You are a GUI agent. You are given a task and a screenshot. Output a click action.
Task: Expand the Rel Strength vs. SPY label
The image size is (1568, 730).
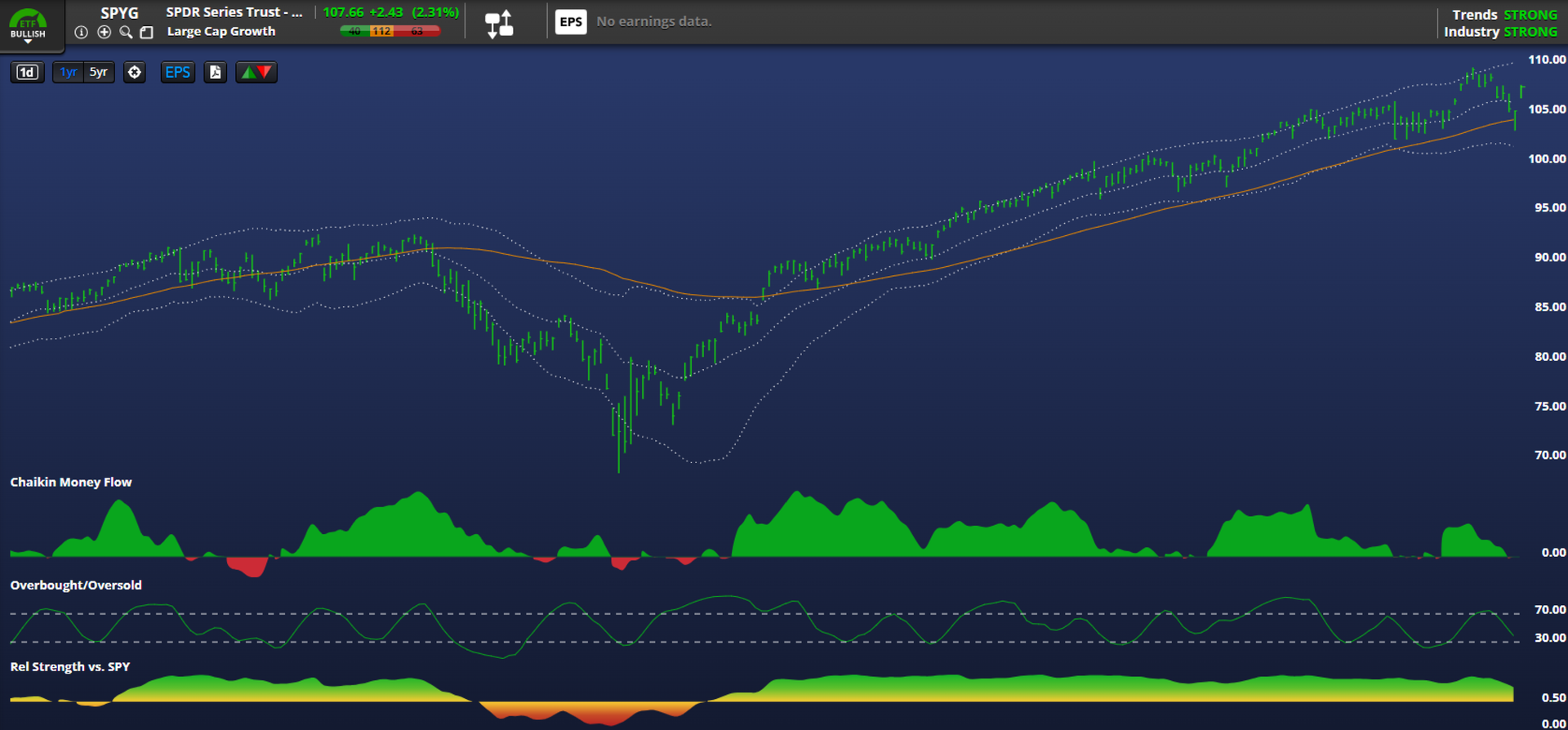tap(70, 667)
